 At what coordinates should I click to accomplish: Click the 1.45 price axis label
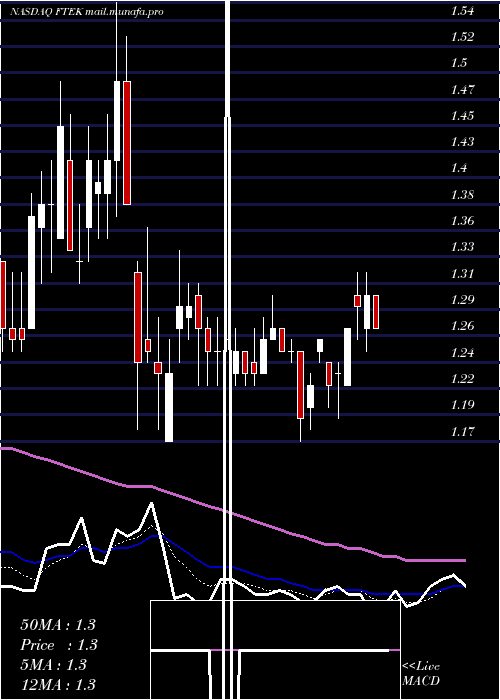point(462,116)
